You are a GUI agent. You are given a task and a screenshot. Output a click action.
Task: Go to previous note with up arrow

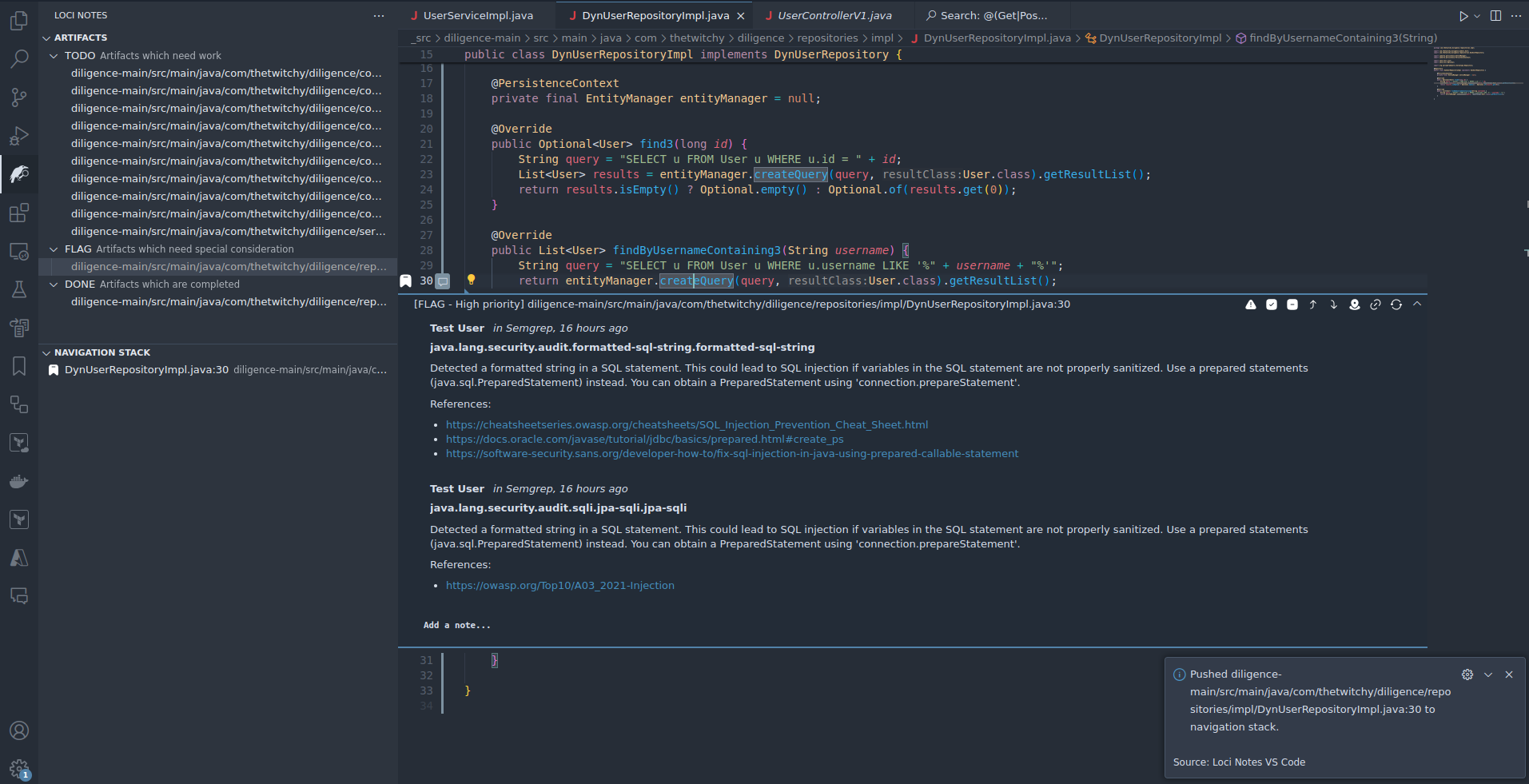click(x=1313, y=304)
